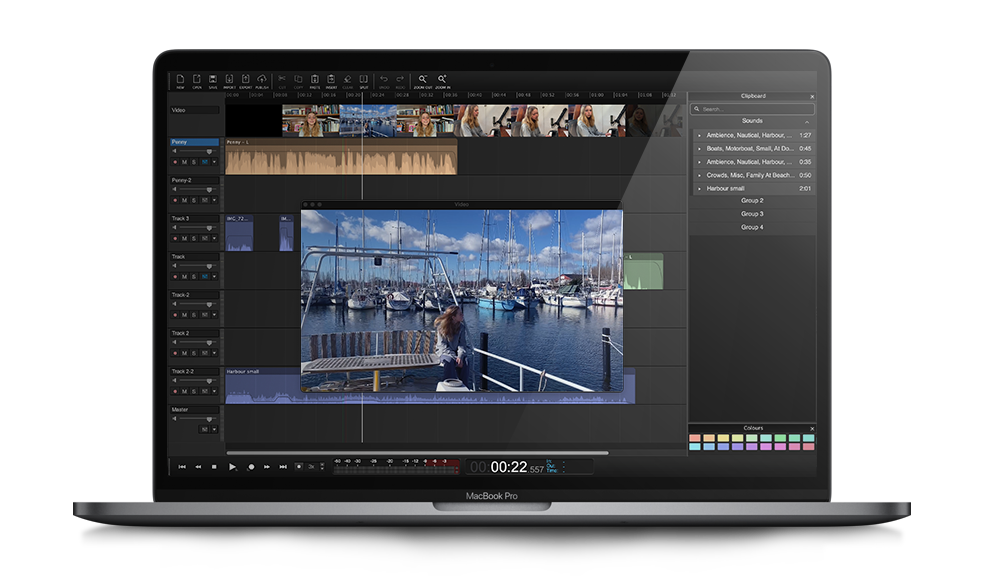Start playback with the play button

click(232, 467)
